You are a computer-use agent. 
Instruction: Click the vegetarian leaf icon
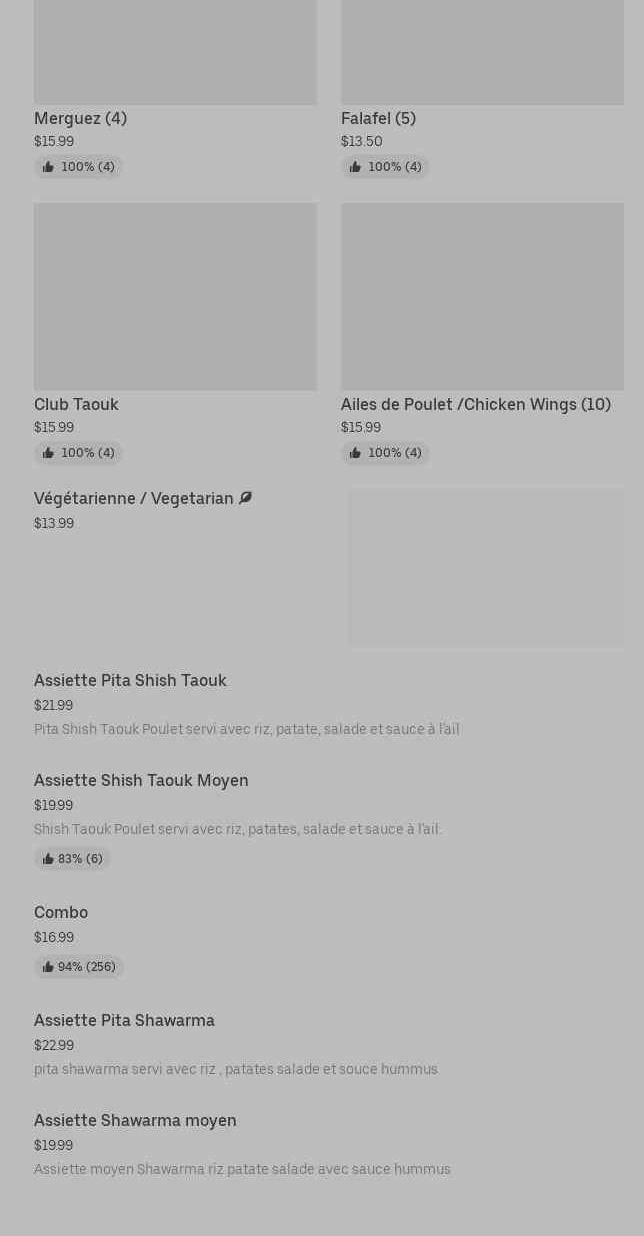pyautogui.click(x=245, y=498)
